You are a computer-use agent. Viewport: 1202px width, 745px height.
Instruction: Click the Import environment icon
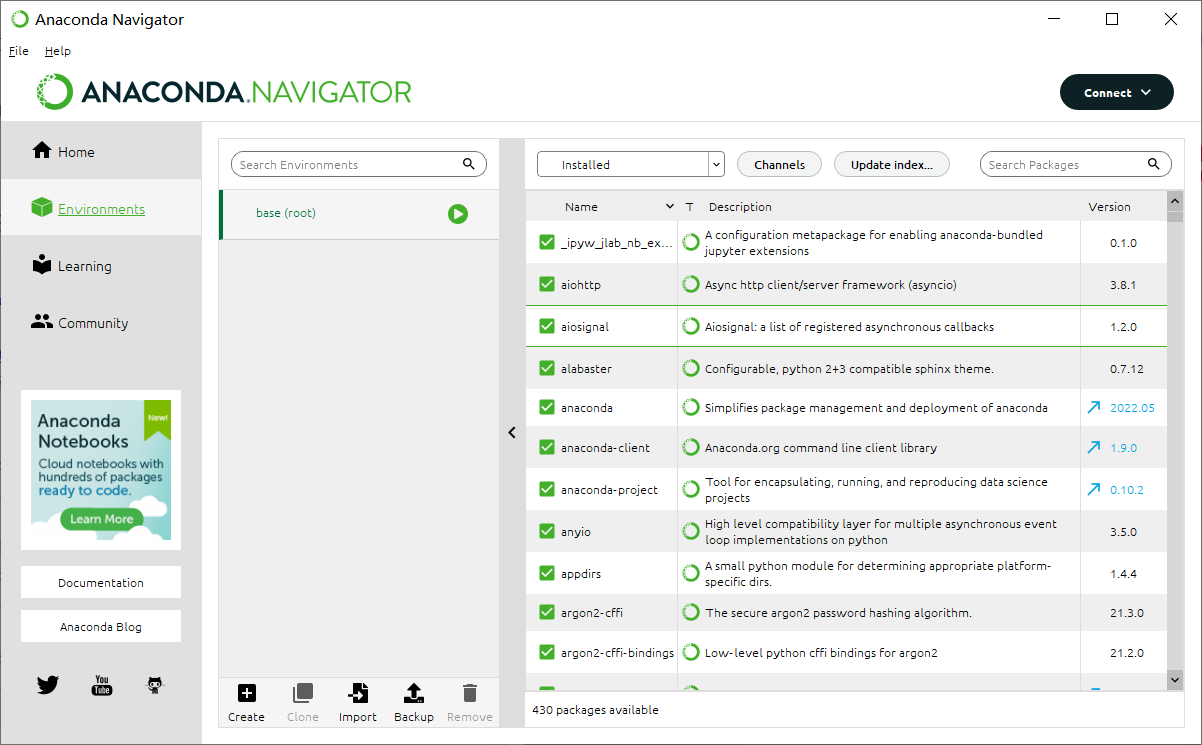pyautogui.click(x=357, y=693)
